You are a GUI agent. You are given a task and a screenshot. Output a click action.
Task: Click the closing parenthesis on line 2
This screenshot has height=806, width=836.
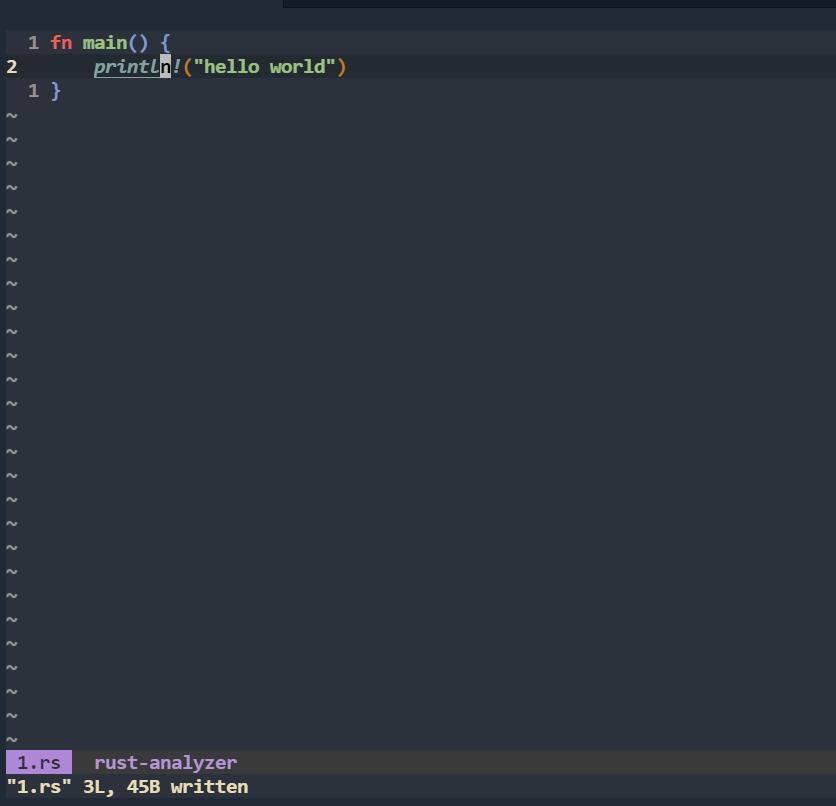342,66
